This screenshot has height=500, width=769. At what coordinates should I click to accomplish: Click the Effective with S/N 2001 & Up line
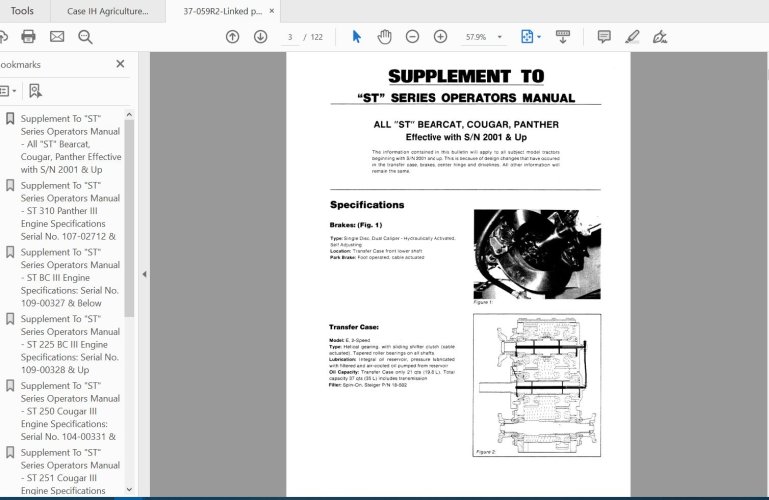point(466,137)
